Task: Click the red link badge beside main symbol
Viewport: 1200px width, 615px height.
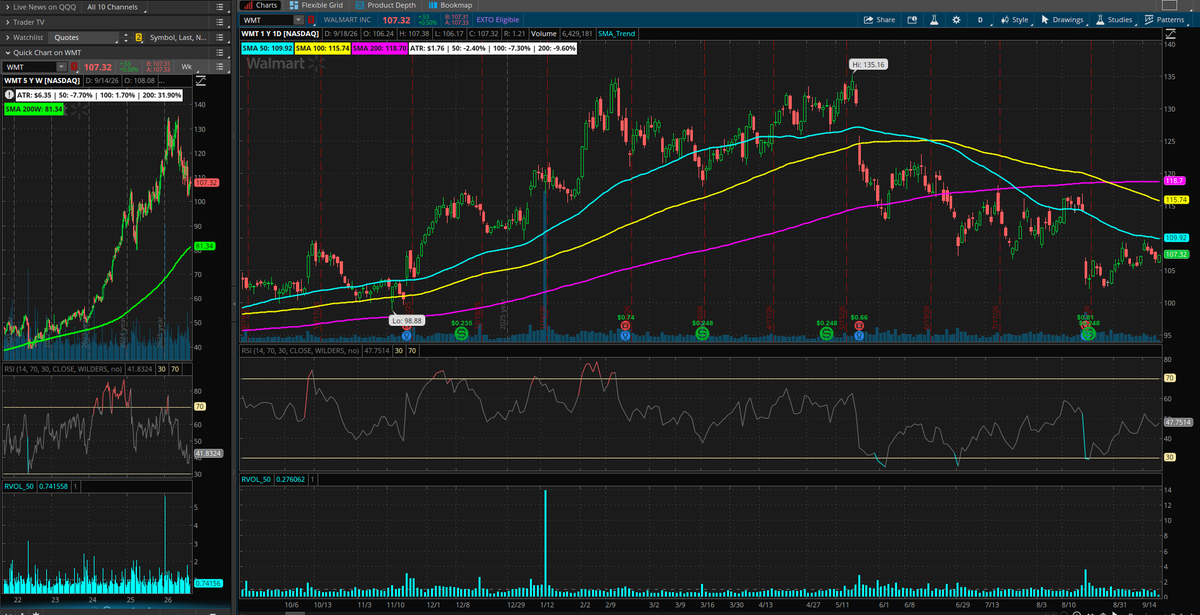Action: click(312, 20)
